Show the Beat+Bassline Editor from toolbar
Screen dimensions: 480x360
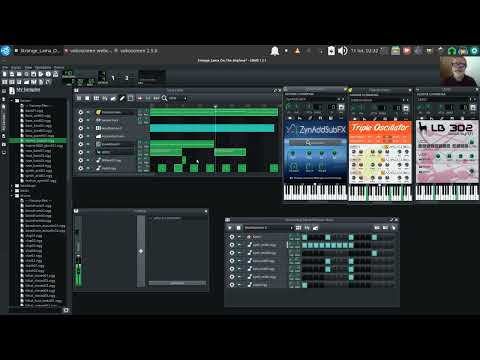pos(12,82)
